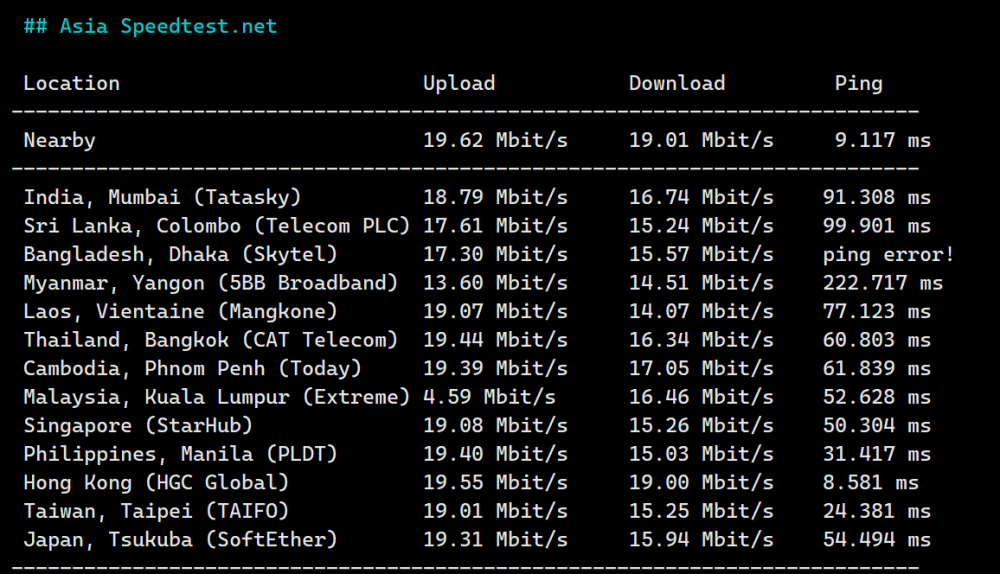The height and width of the screenshot is (574, 1000).
Task: Click the "India, Mumbai (Tatasky)" entry
Action: 162,198
